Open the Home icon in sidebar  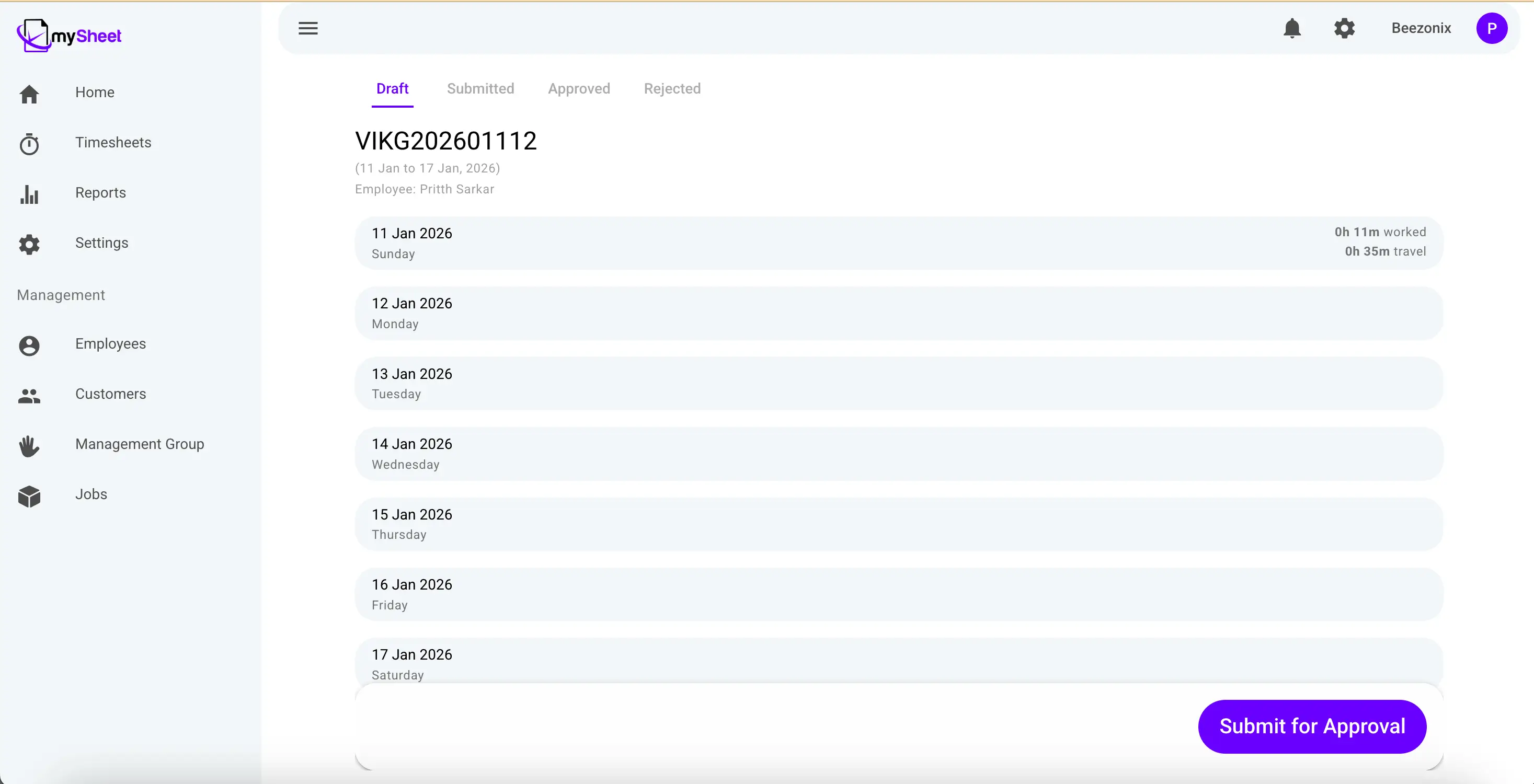click(x=29, y=94)
